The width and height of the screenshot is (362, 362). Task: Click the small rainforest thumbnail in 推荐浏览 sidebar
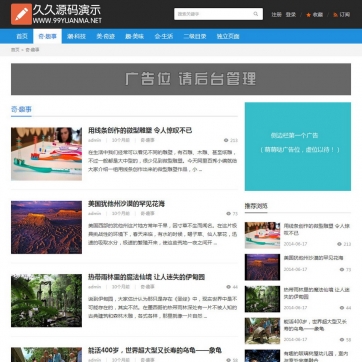click(262, 299)
